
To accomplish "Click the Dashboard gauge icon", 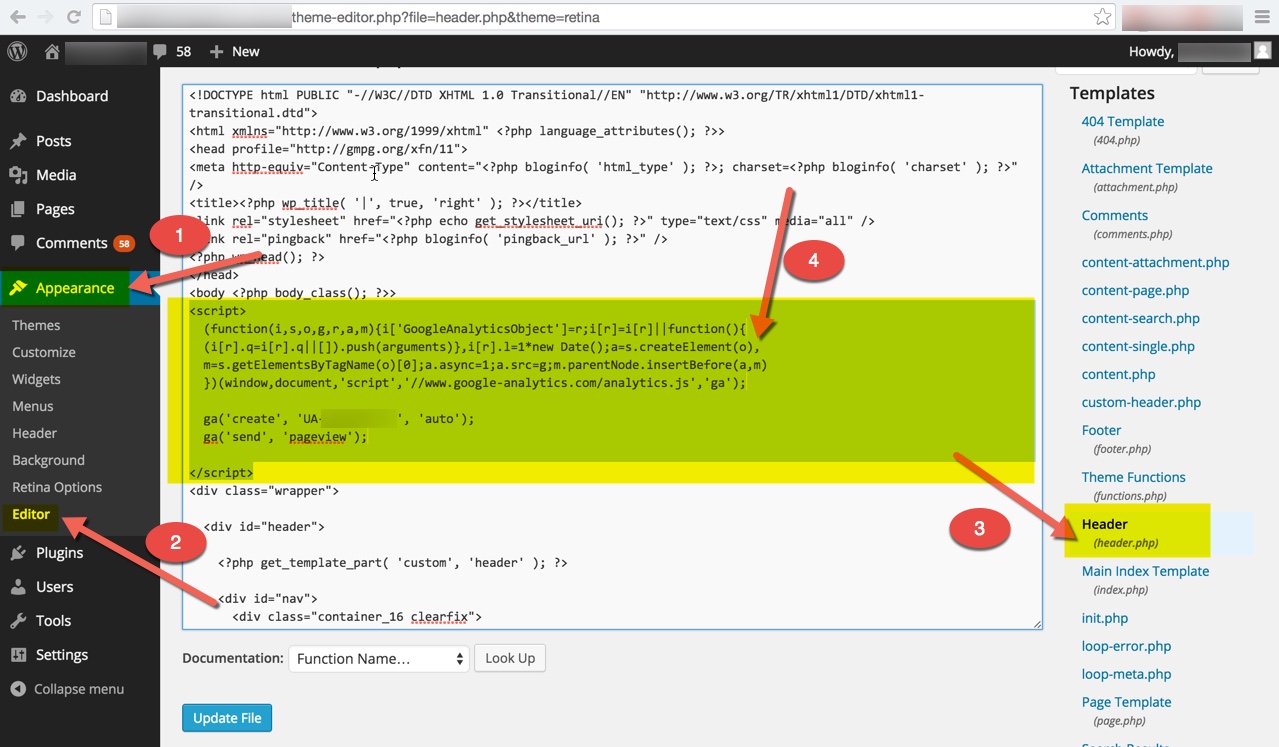I will coord(18,96).
